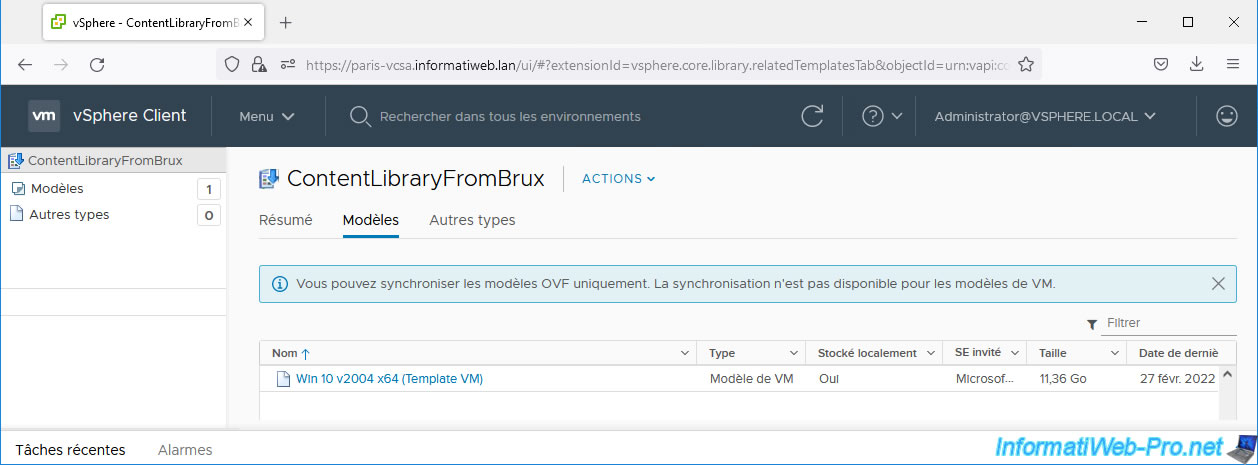Click the site permissions icon in the address bar
1258x465 pixels.
point(287,64)
